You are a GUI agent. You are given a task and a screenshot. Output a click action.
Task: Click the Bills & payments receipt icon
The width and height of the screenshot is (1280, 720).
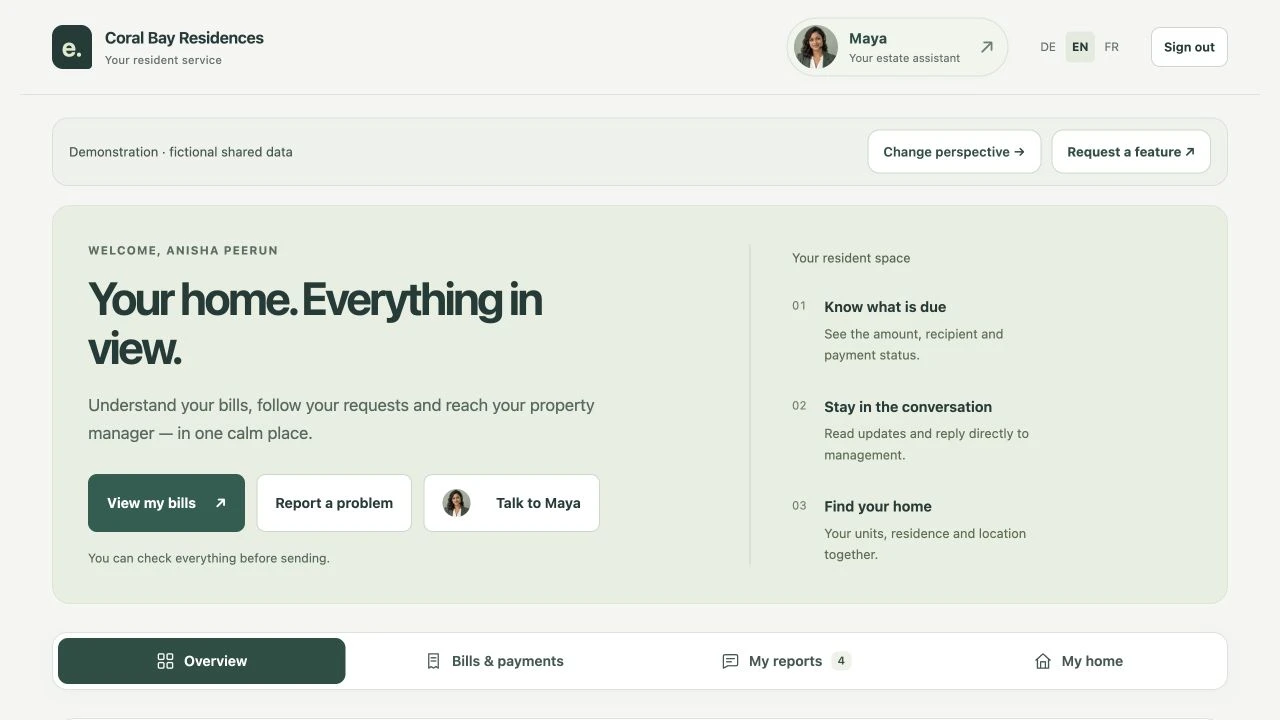click(x=433, y=661)
